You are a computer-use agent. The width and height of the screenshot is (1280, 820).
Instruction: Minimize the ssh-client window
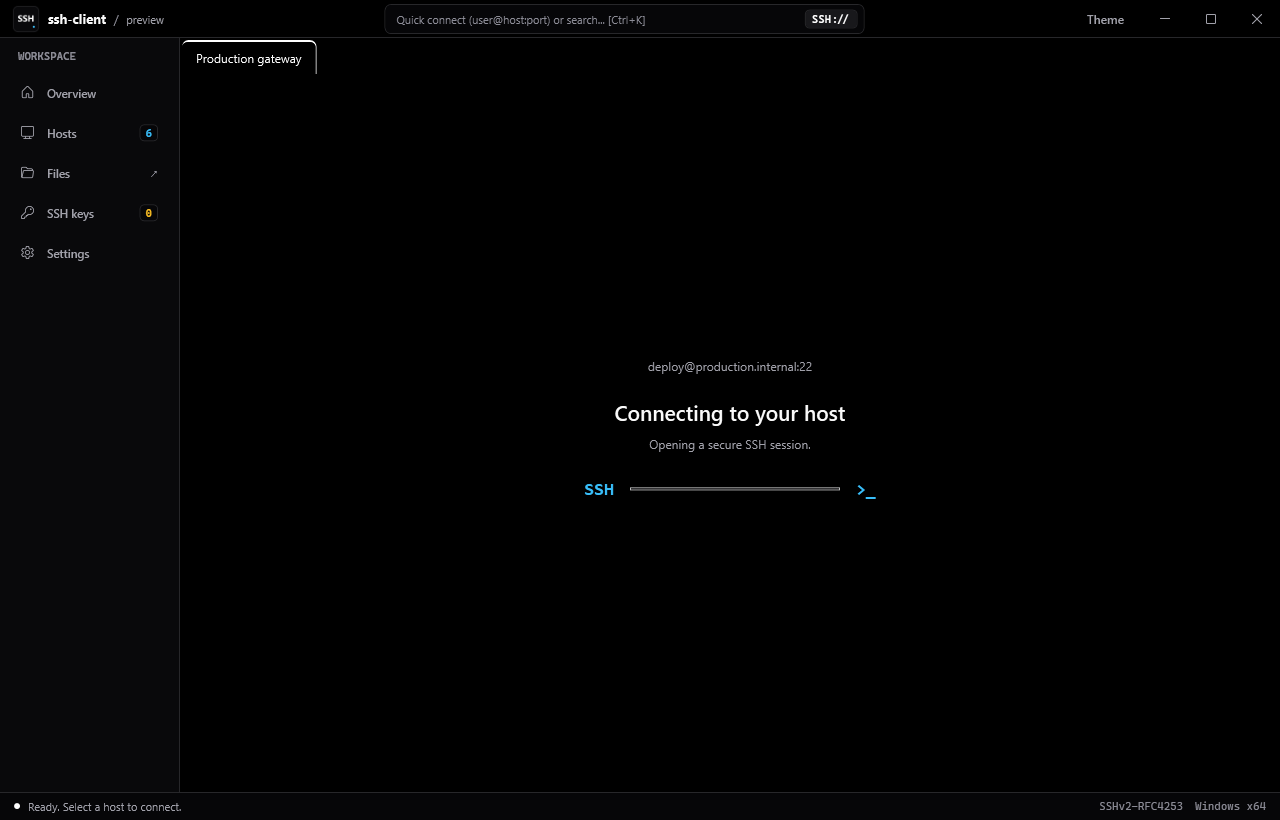pyautogui.click(x=1165, y=19)
